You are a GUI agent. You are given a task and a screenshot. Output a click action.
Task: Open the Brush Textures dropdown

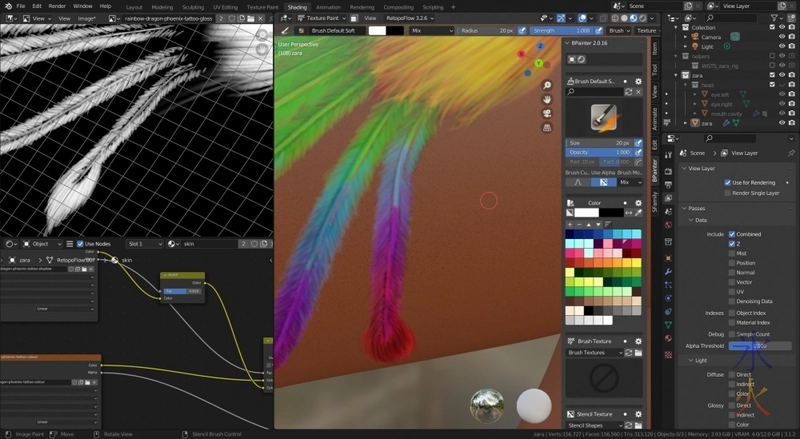point(593,353)
